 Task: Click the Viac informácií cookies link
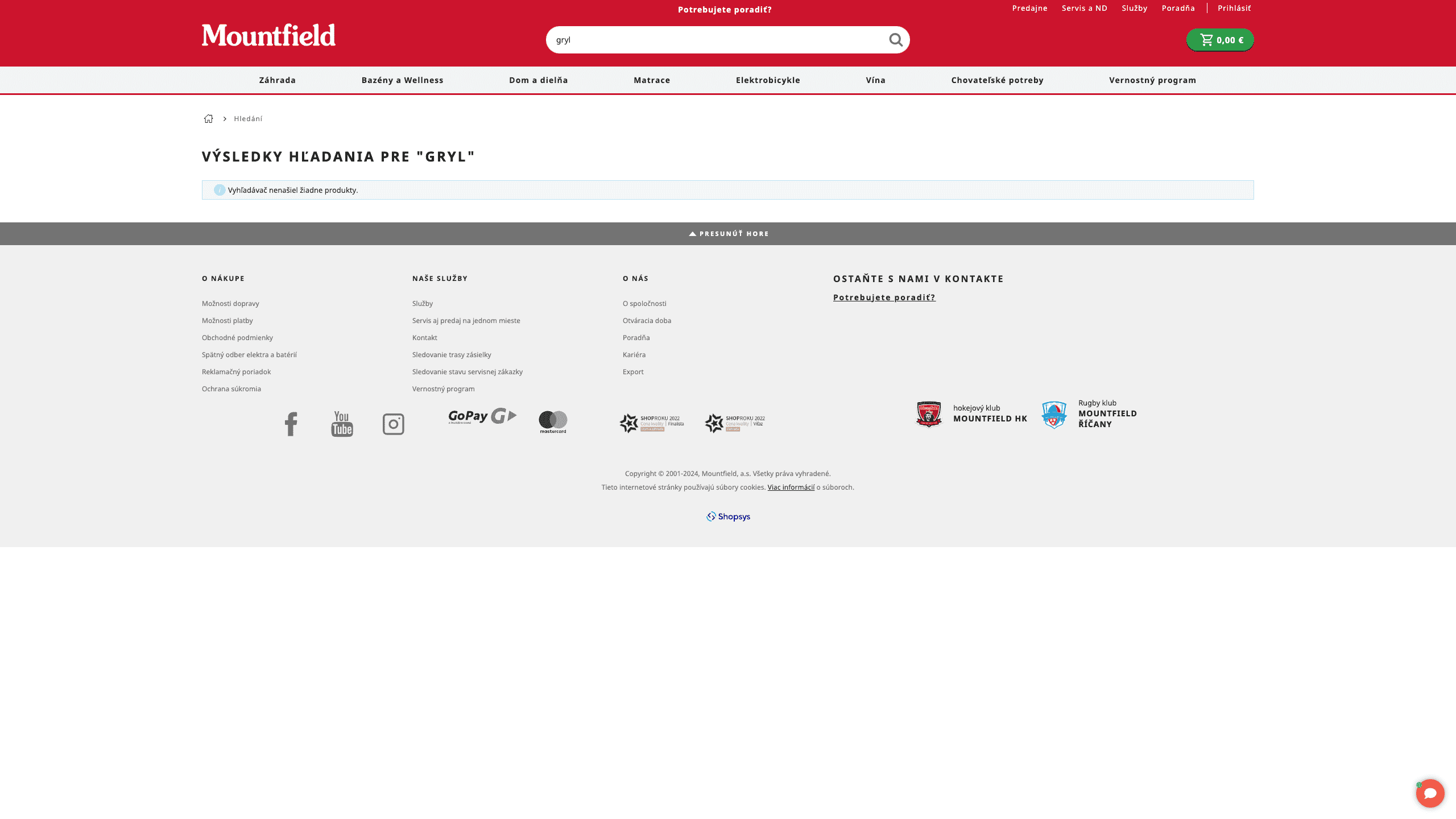tap(791, 487)
